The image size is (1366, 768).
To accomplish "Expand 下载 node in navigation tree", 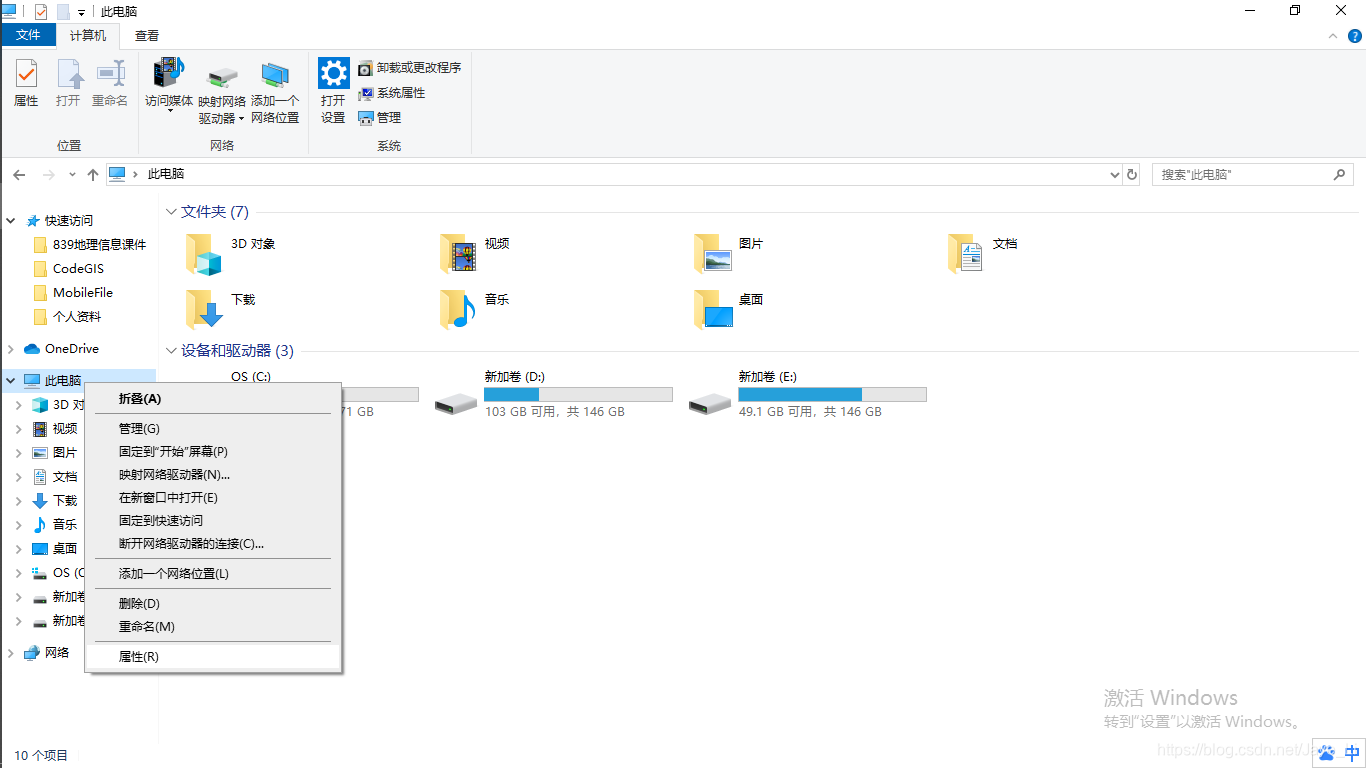I will 19,501.
